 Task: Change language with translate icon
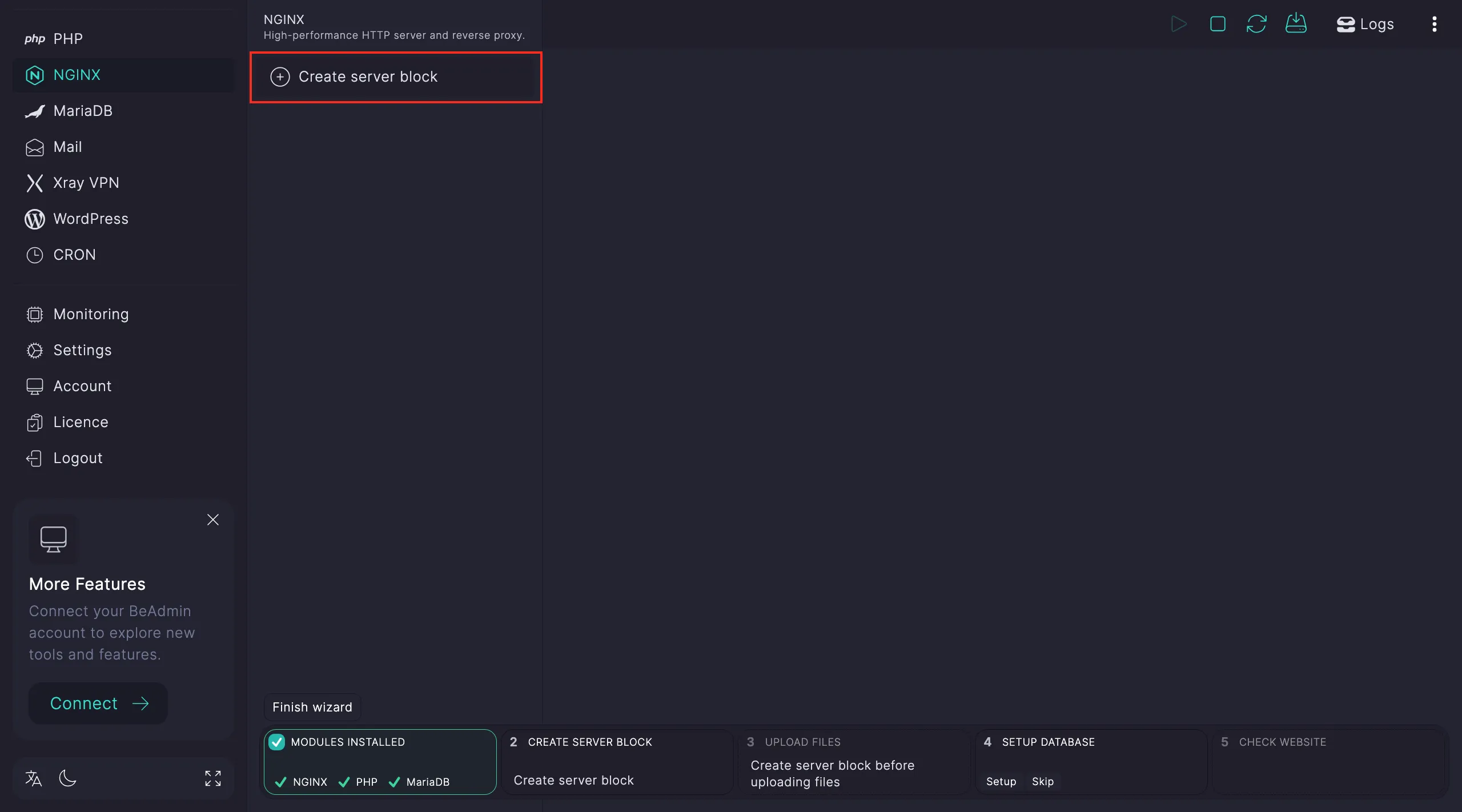pyautogui.click(x=34, y=778)
